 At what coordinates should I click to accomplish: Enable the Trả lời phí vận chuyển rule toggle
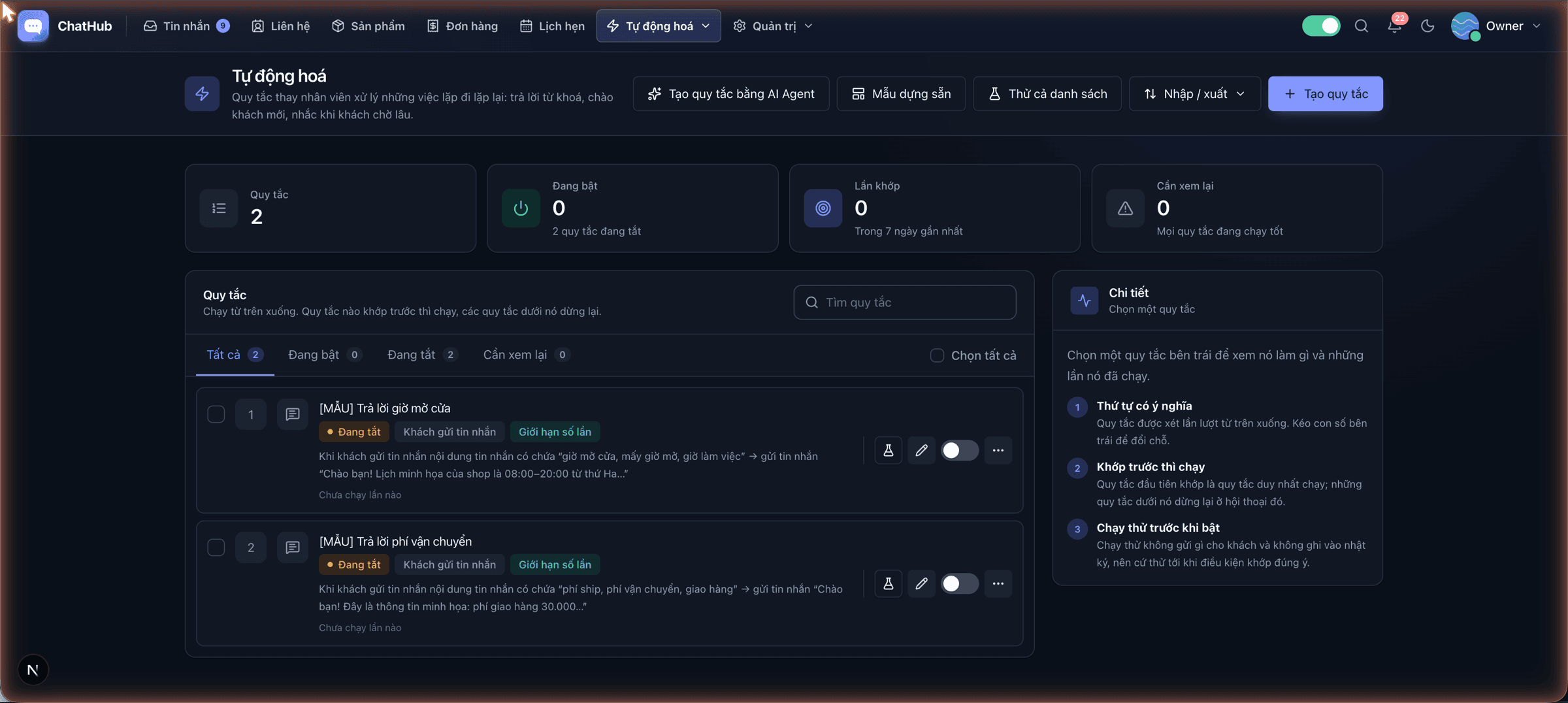click(x=959, y=583)
